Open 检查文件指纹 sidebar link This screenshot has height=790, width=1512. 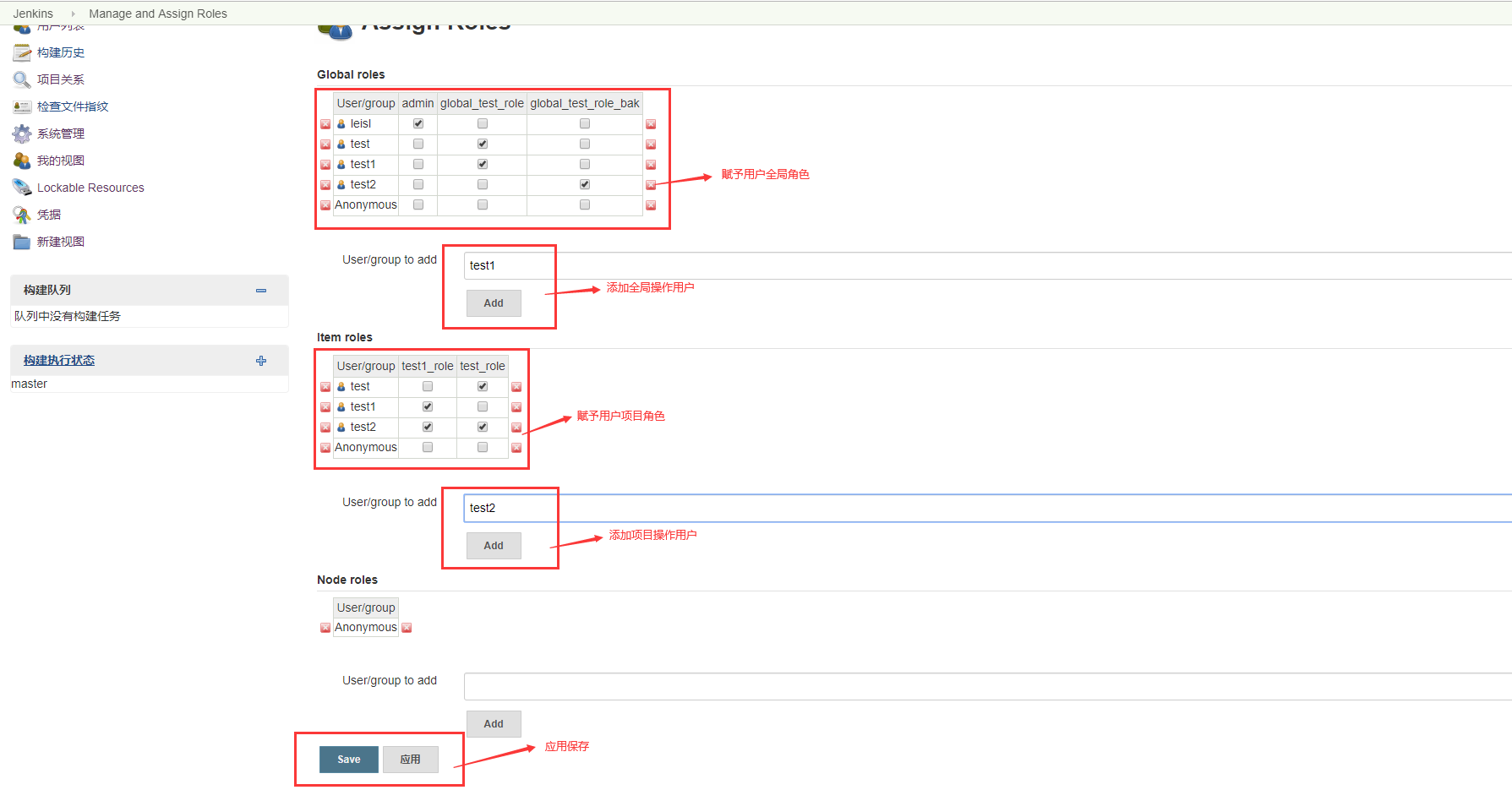[x=73, y=106]
